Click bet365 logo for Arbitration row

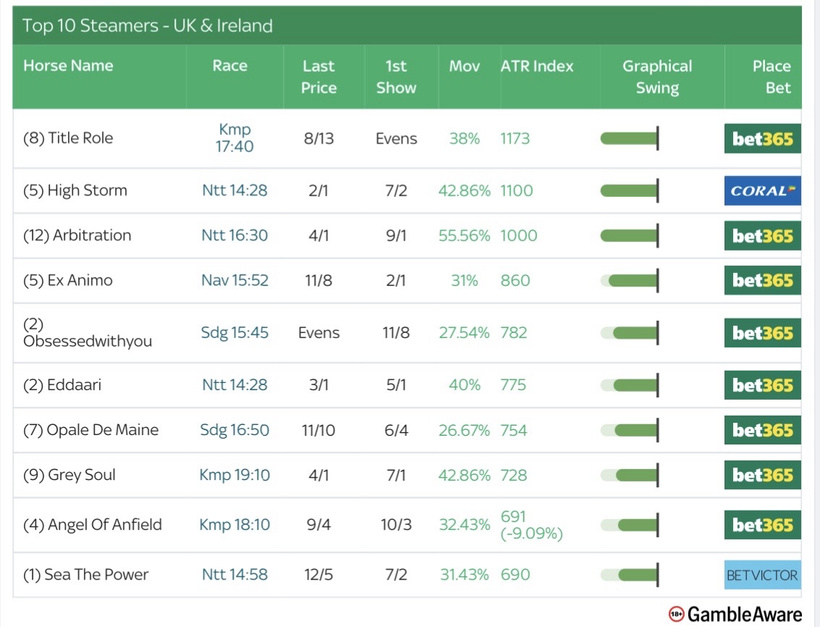tap(762, 236)
